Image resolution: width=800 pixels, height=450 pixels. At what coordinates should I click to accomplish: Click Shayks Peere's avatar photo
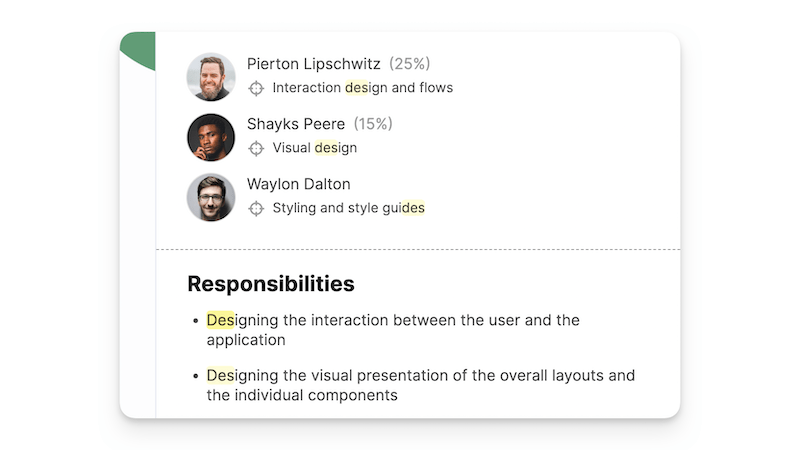pyautogui.click(x=211, y=137)
